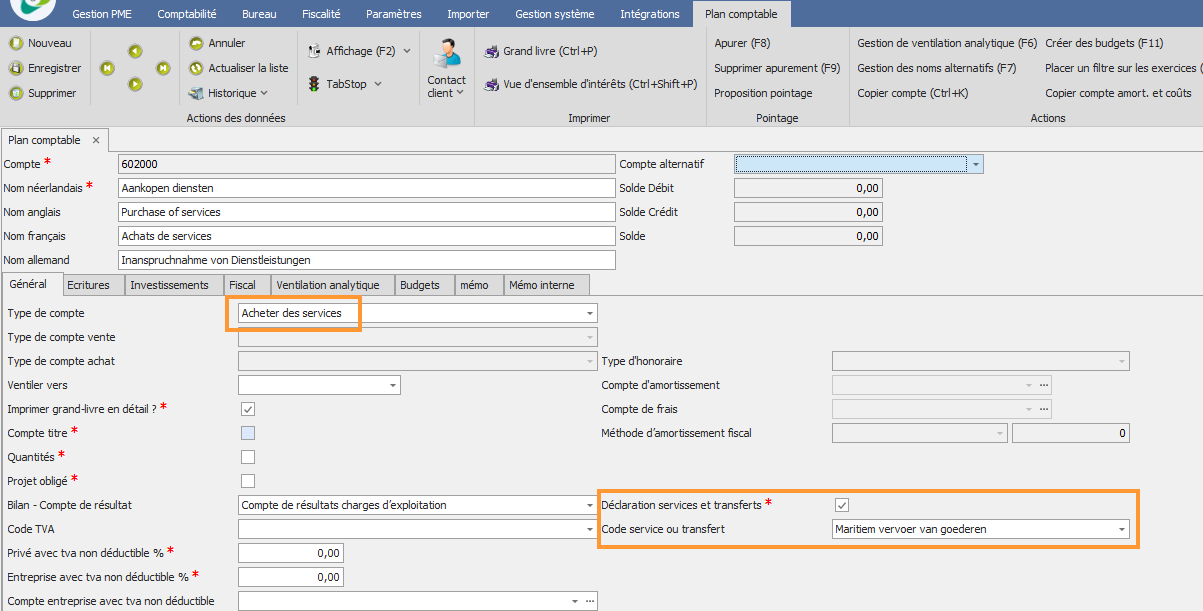This screenshot has width=1203, height=611.
Task: Jump to the first record arrow
Action: pos(107,68)
